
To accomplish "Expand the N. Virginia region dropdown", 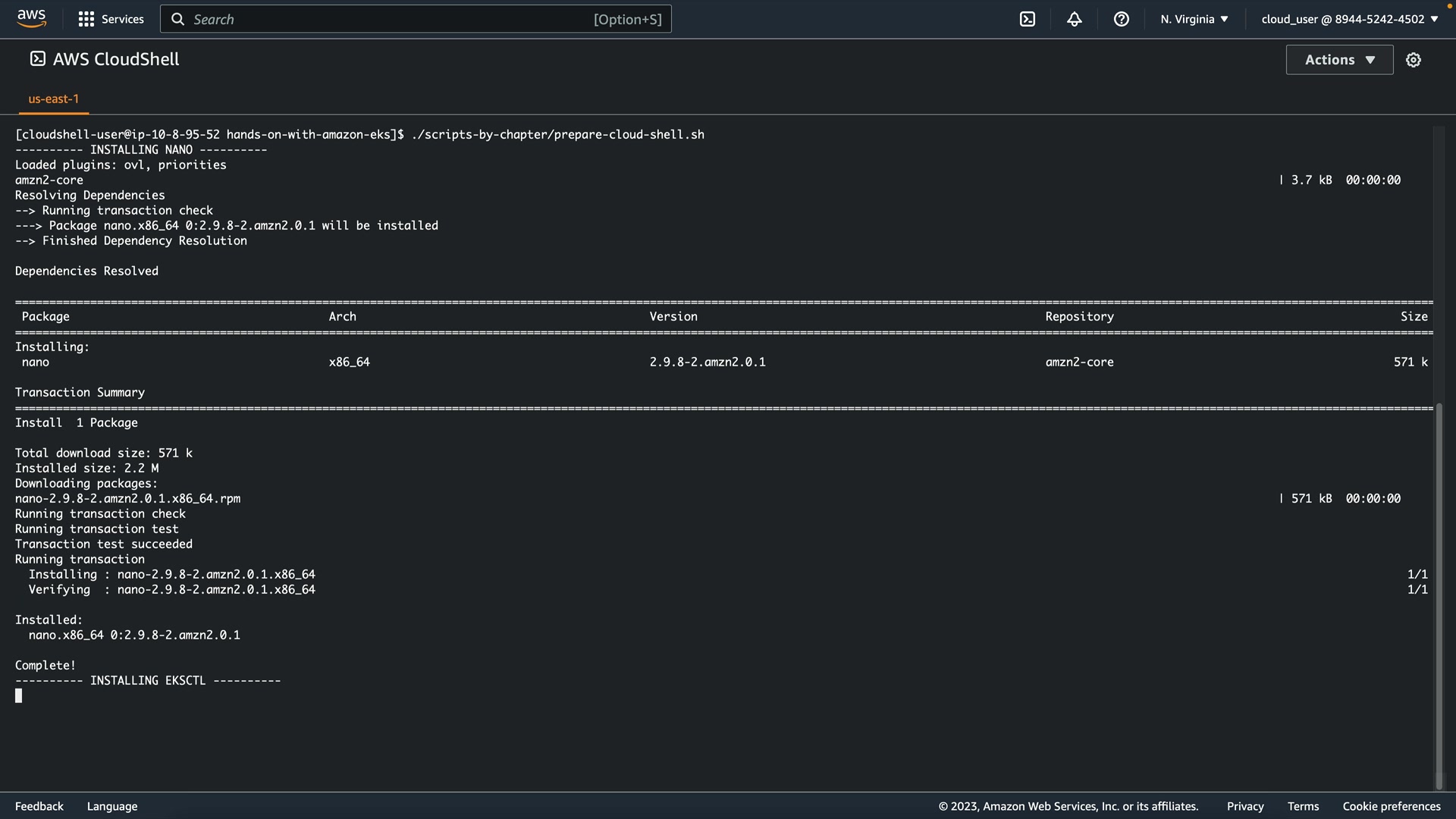I will (x=1194, y=19).
